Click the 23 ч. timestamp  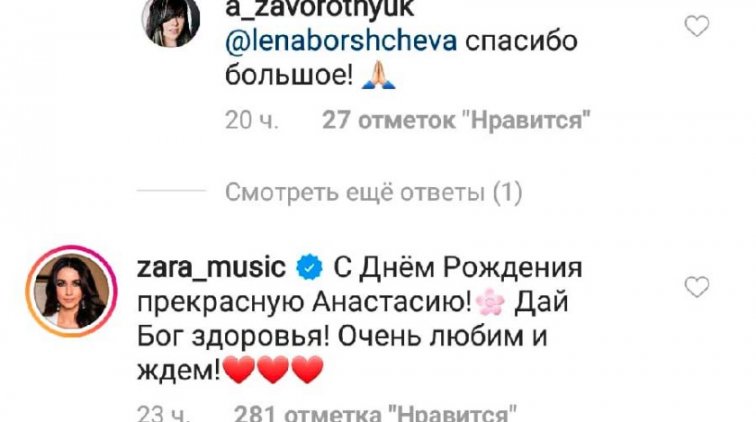coord(163,413)
